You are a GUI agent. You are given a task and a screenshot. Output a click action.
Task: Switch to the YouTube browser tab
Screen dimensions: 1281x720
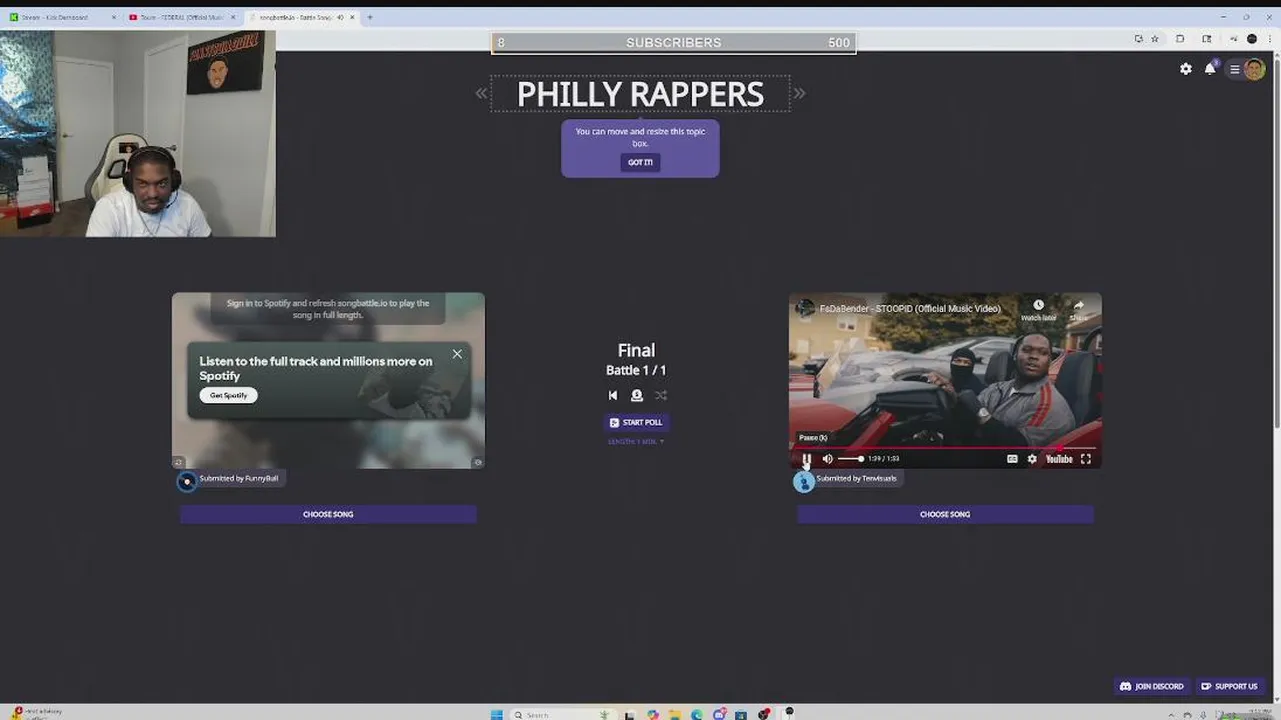click(x=182, y=17)
